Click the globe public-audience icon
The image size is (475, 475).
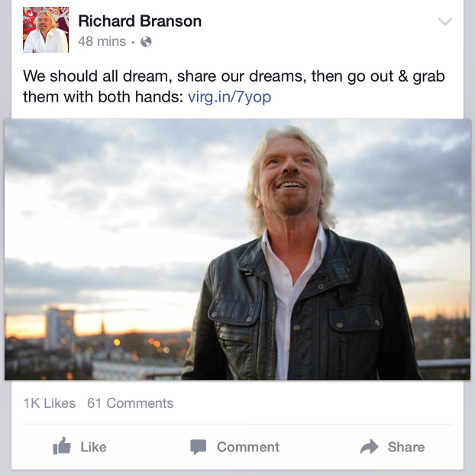tap(146, 42)
